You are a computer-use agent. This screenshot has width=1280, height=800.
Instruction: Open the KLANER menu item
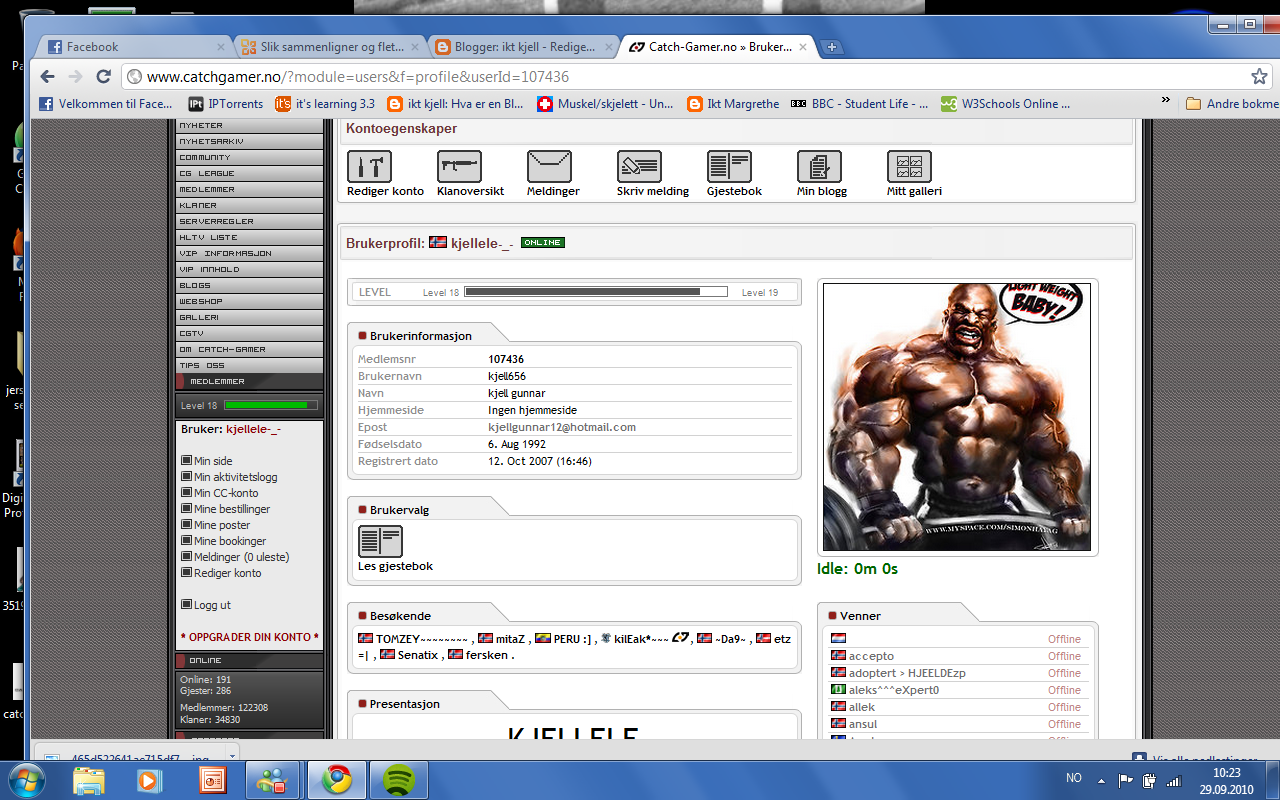249,205
